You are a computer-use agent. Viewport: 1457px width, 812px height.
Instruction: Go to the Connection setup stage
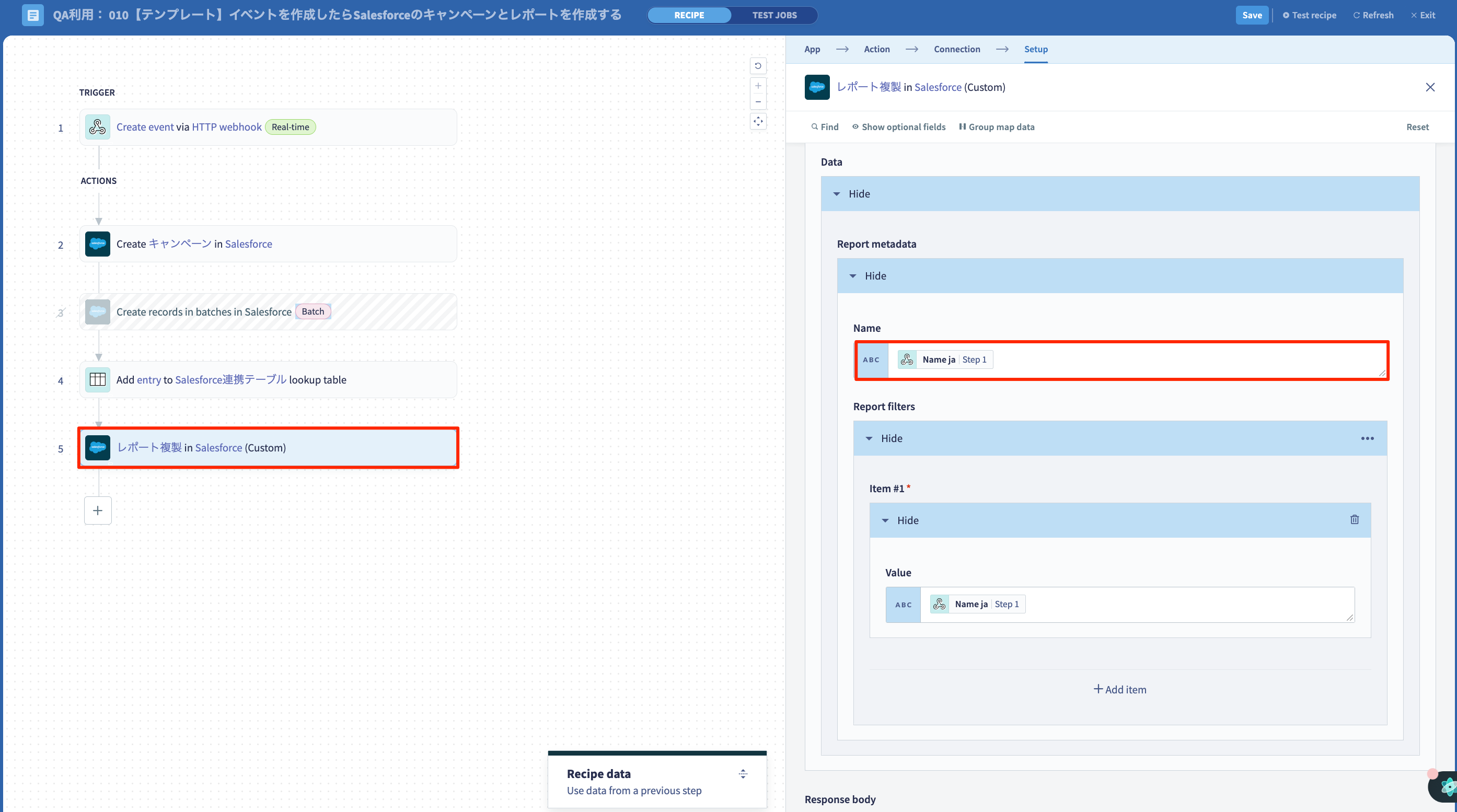coord(956,49)
